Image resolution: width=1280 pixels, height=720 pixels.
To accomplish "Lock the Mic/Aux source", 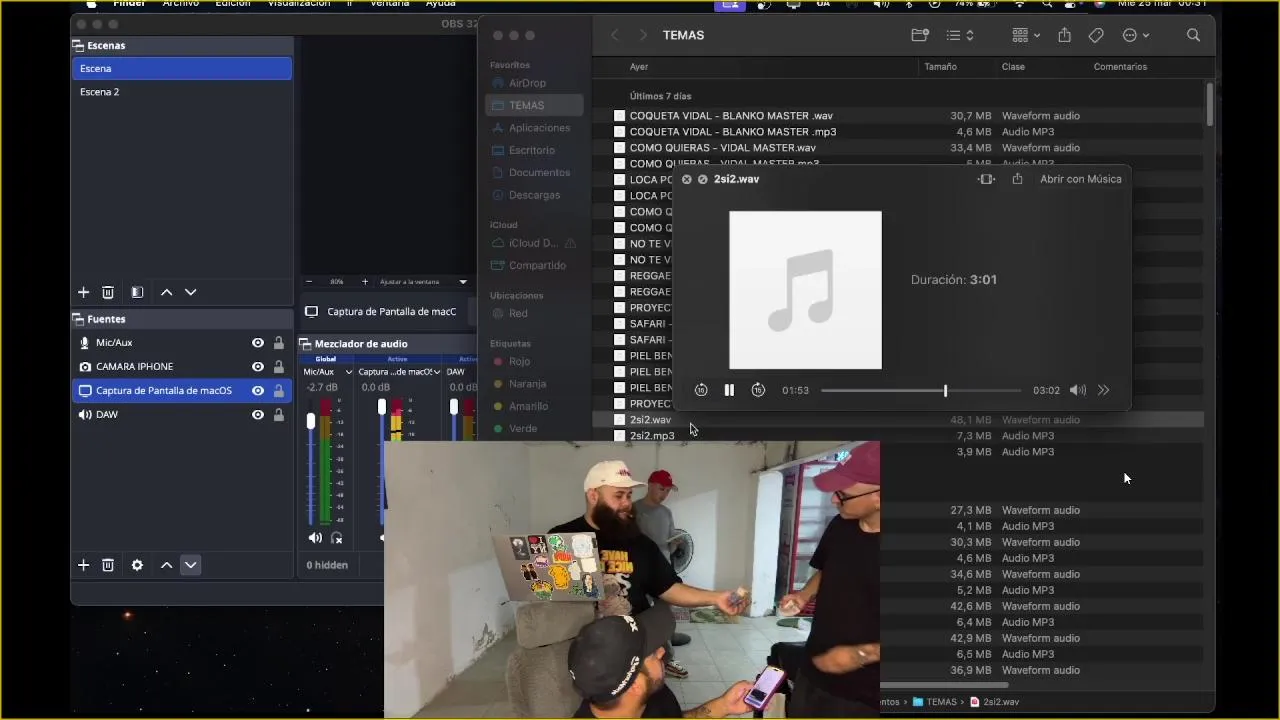I will [279, 342].
